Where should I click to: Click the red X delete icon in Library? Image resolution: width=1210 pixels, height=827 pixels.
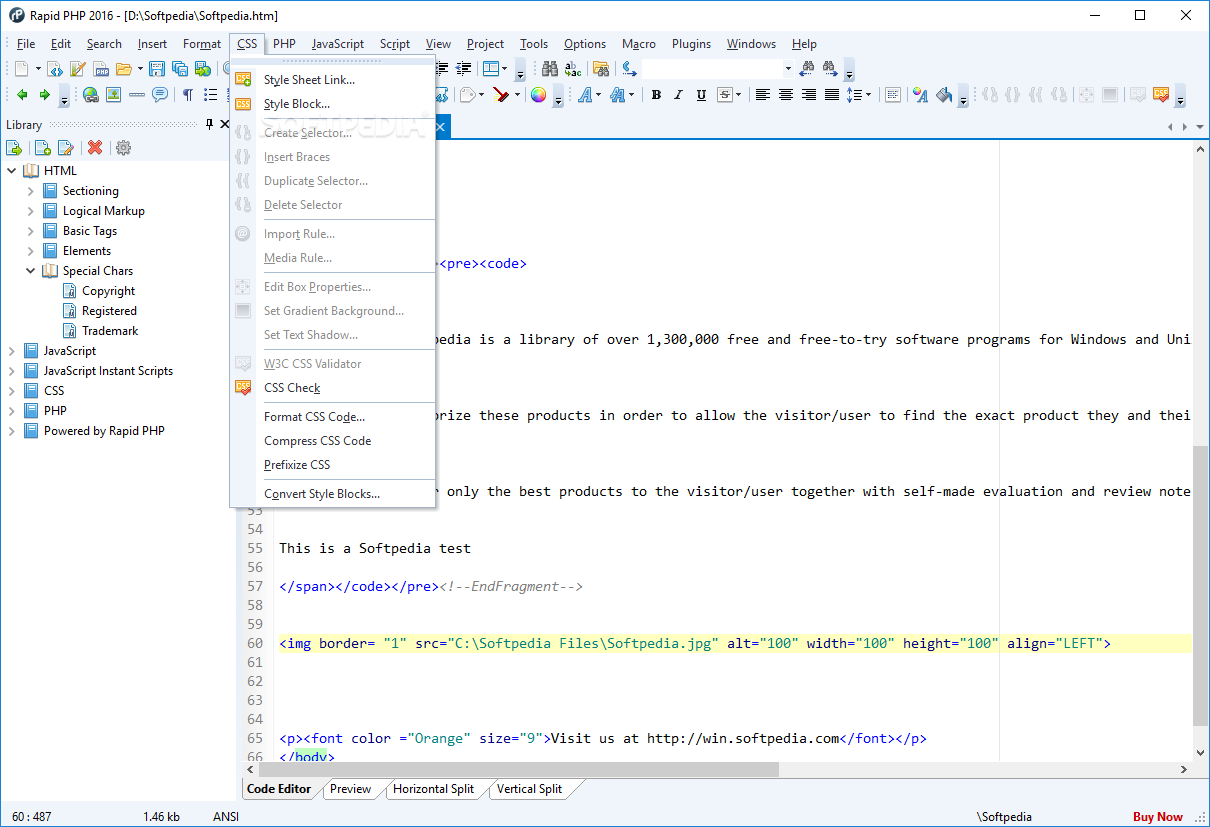pyautogui.click(x=95, y=148)
